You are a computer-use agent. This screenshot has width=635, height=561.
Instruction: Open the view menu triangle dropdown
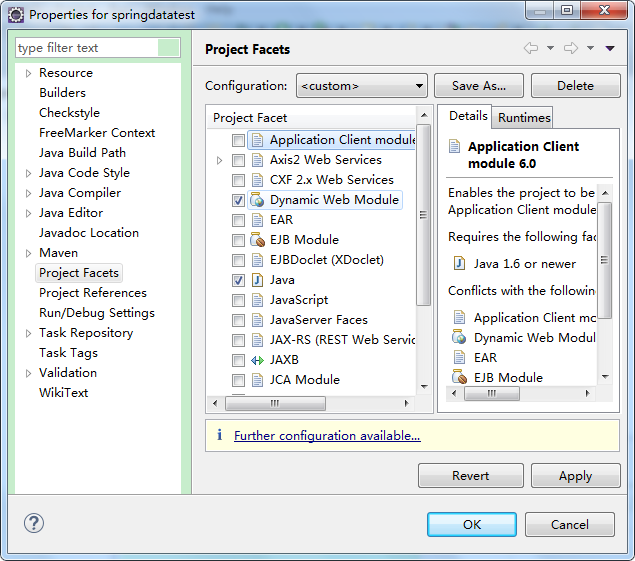(610, 49)
